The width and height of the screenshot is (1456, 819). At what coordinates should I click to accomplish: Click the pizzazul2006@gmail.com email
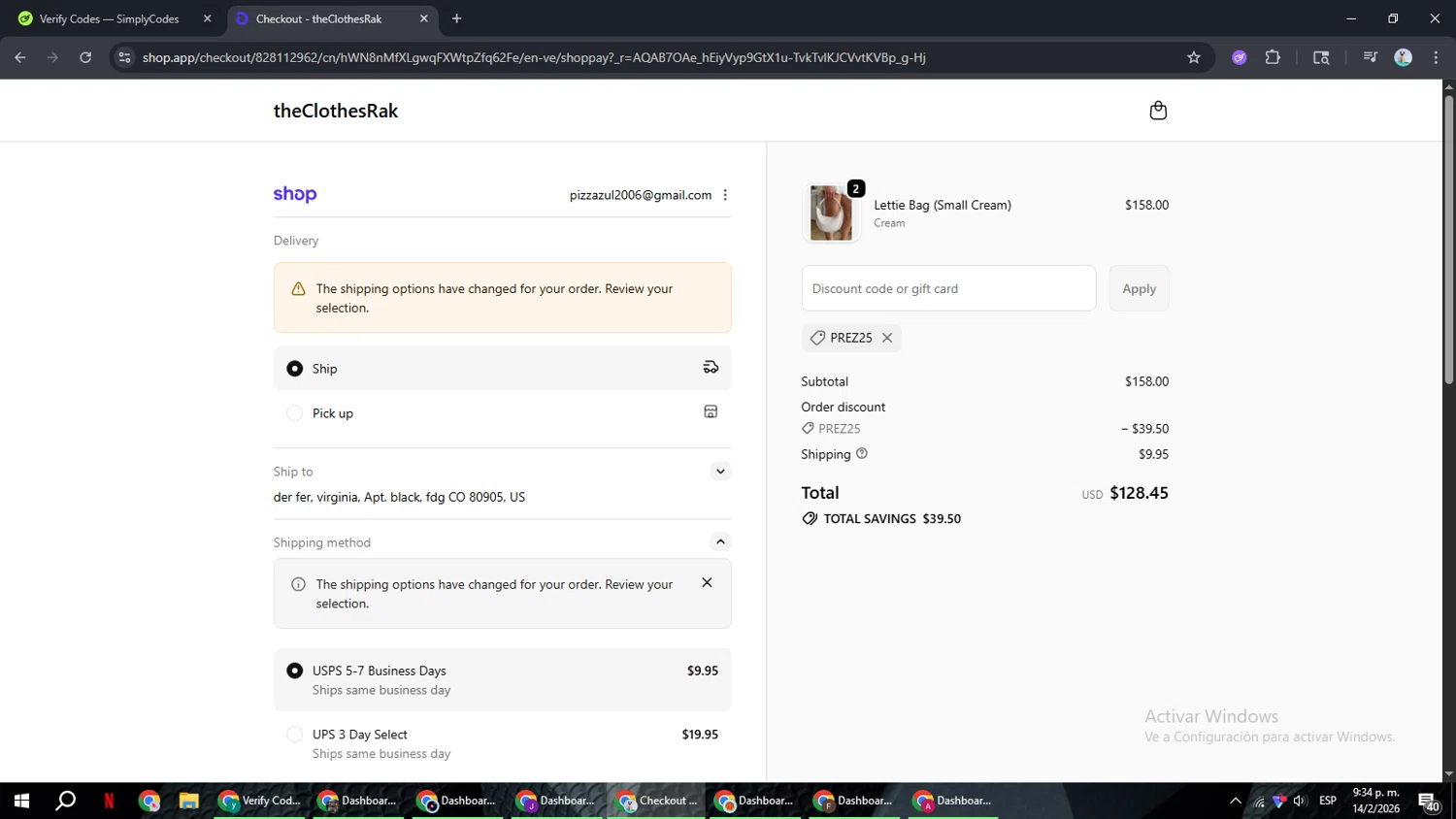[x=641, y=195]
